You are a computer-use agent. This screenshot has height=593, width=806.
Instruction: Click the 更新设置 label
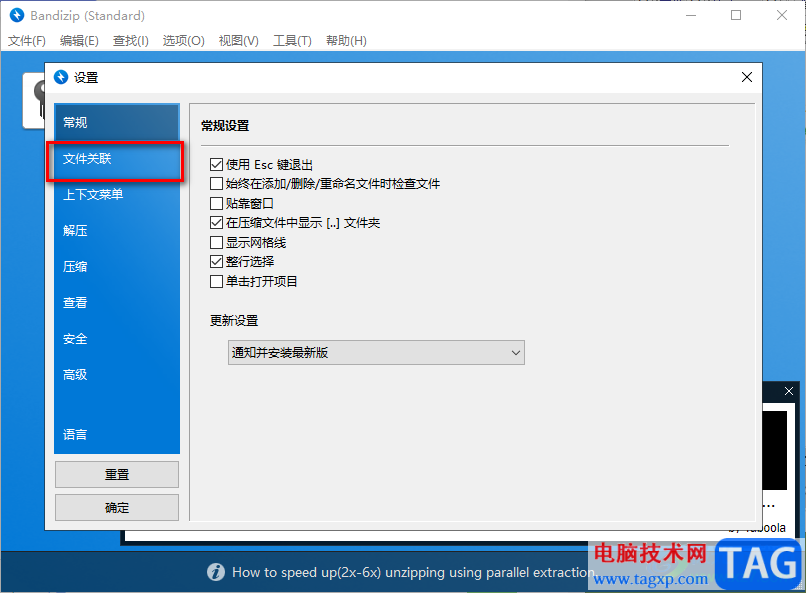click(x=234, y=321)
